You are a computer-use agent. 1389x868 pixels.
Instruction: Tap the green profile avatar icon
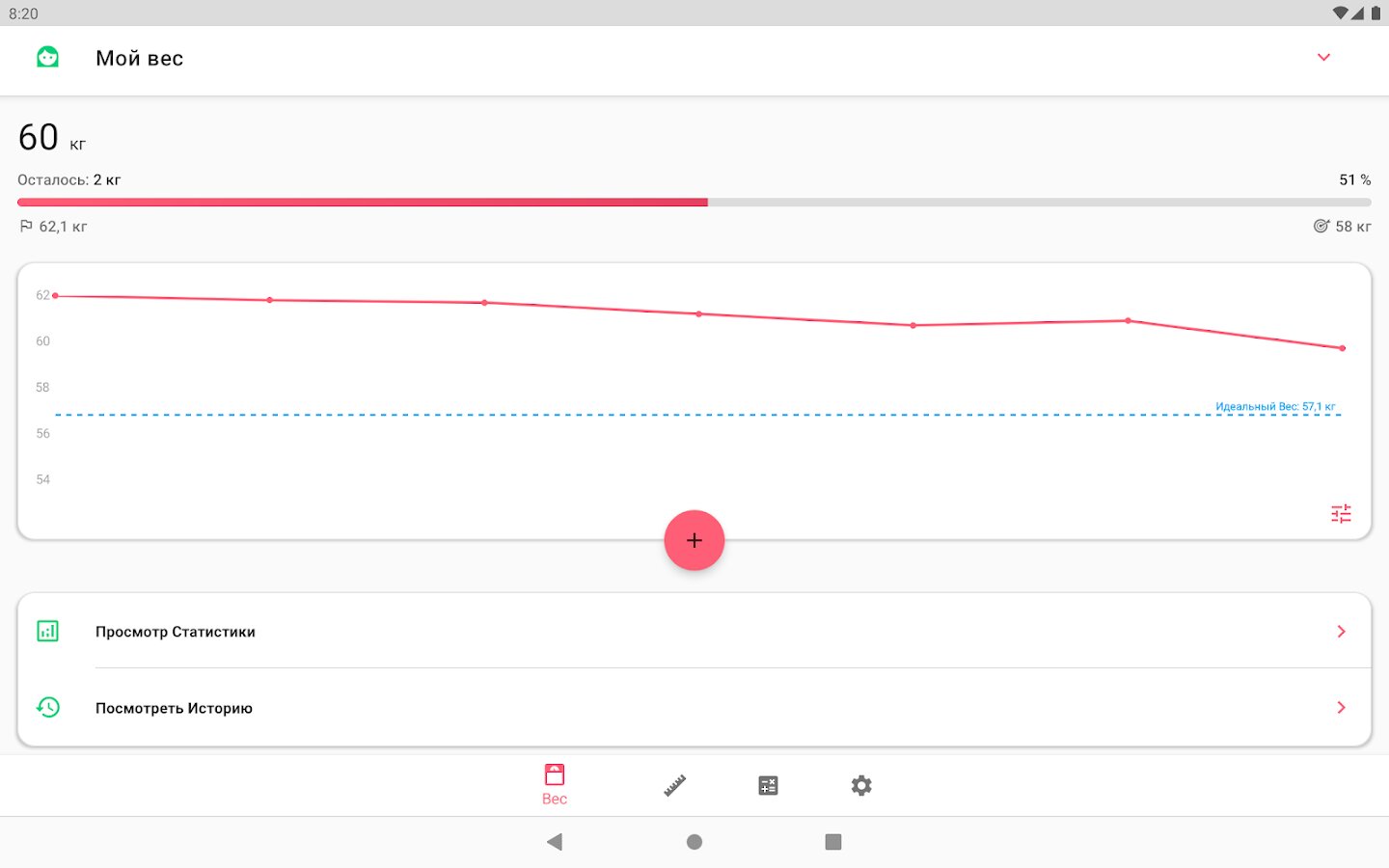coord(47,58)
